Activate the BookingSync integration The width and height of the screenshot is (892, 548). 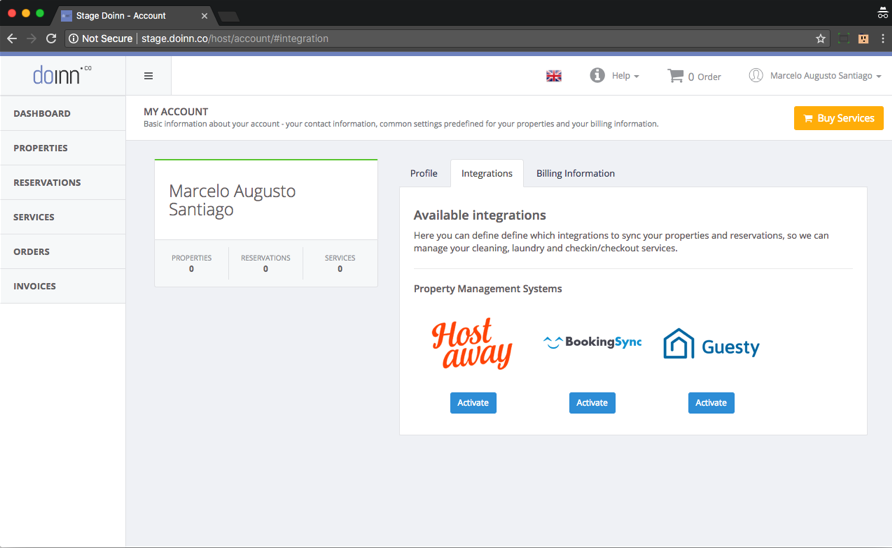pyautogui.click(x=592, y=402)
